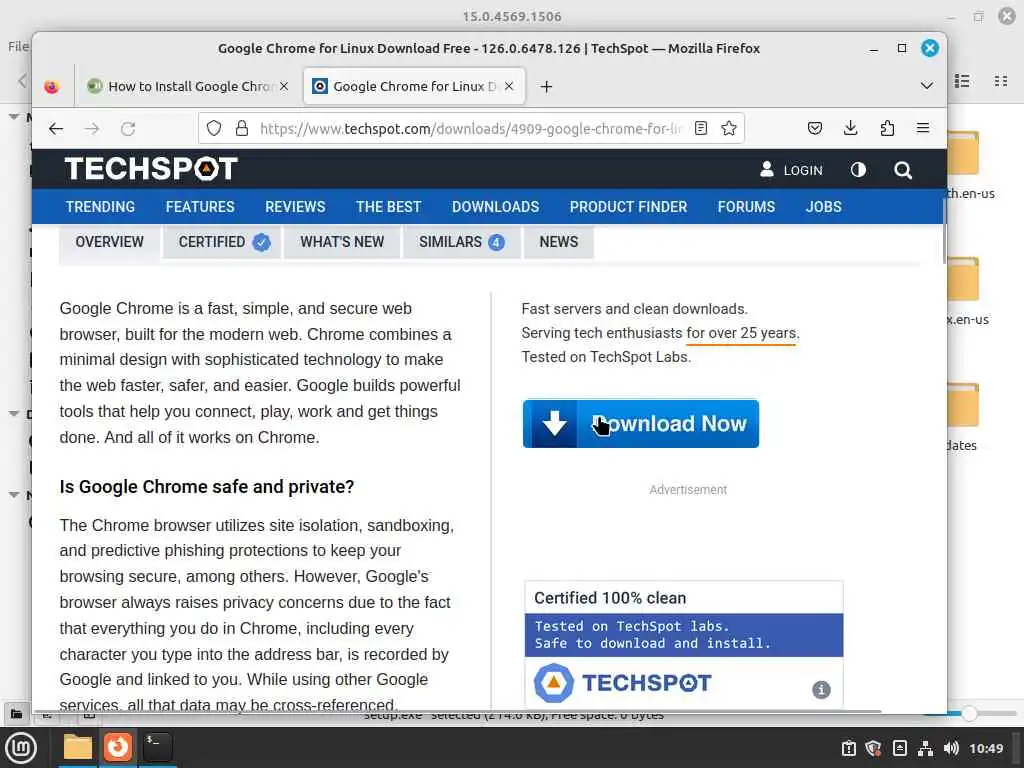This screenshot has height=768, width=1024.
Task: Open the Pocket save icon
Action: tap(814, 128)
